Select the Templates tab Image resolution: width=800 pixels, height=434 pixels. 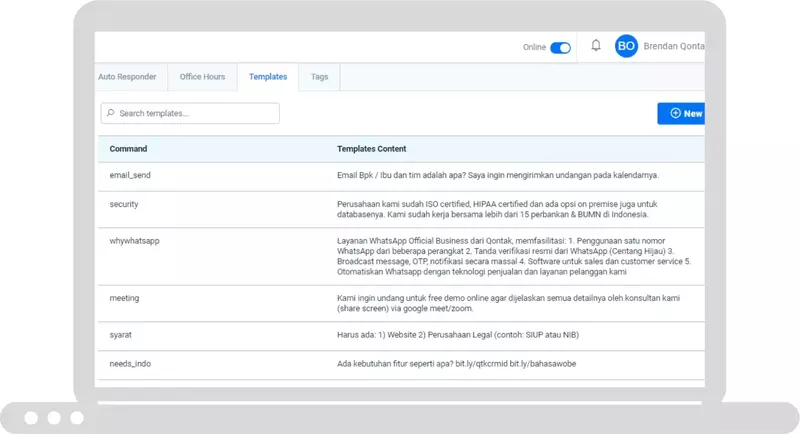(x=268, y=76)
